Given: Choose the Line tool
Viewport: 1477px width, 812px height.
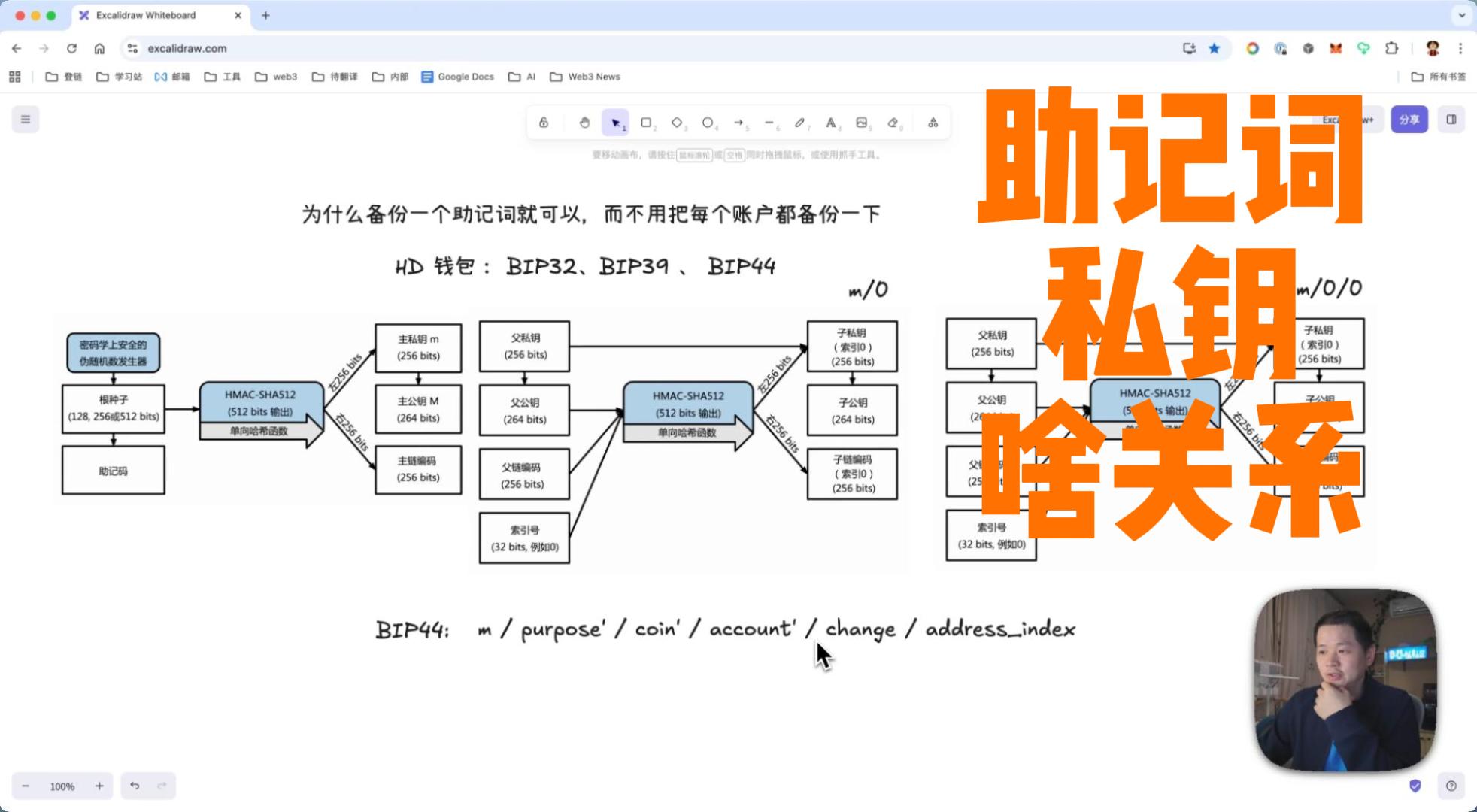Looking at the screenshot, I should coord(769,123).
